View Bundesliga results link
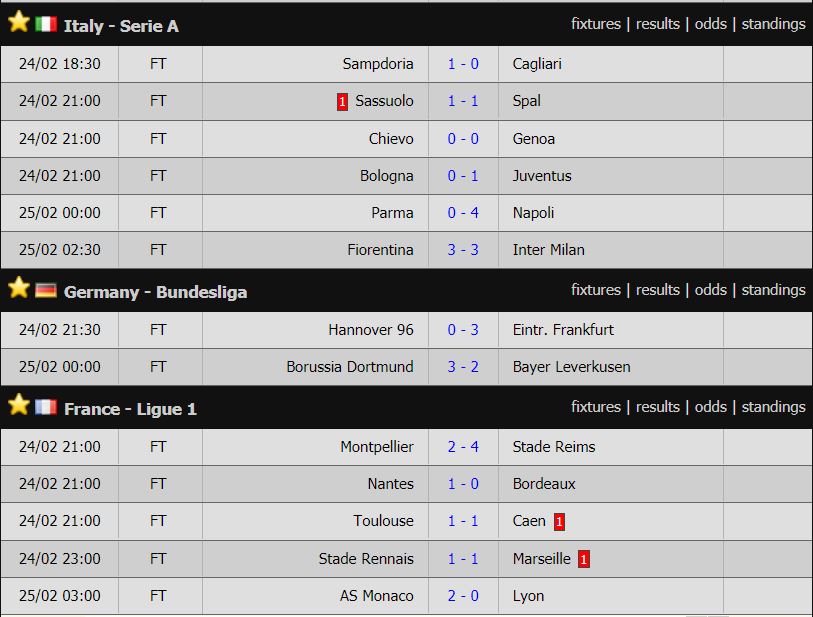Image resolution: width=813 pixels, height=617 pixels. tap(657, 290)
